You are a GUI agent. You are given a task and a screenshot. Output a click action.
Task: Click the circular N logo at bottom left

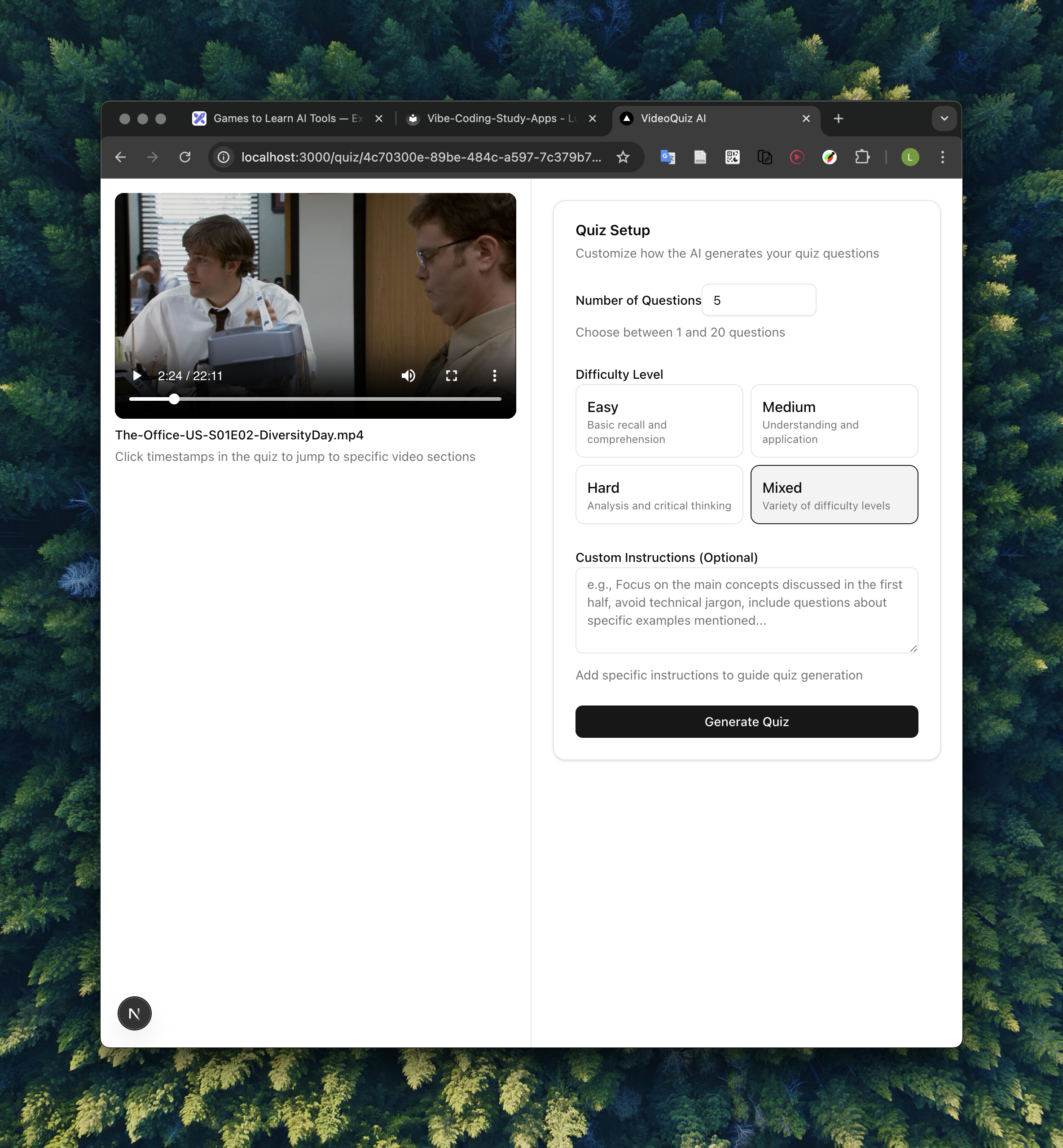(134, 1013)
